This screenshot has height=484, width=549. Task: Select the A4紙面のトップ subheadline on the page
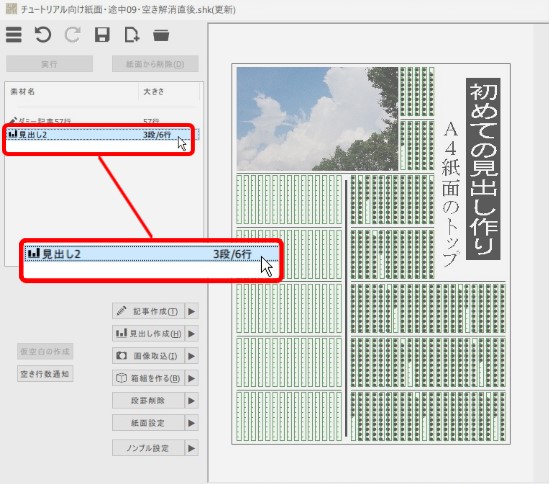click(x=451, y=195)
